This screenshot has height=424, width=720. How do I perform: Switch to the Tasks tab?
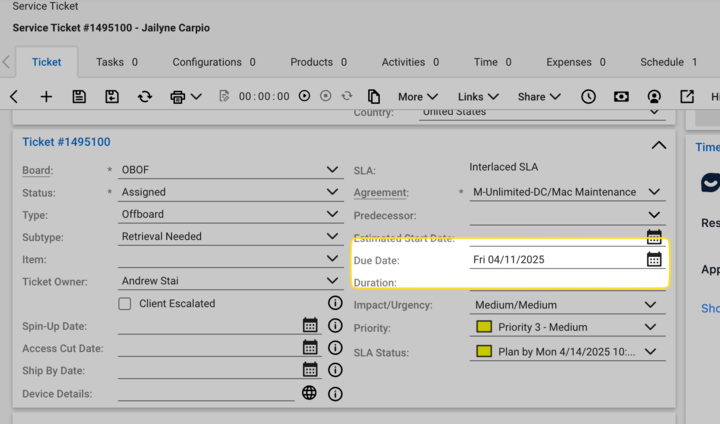[117, 62]
